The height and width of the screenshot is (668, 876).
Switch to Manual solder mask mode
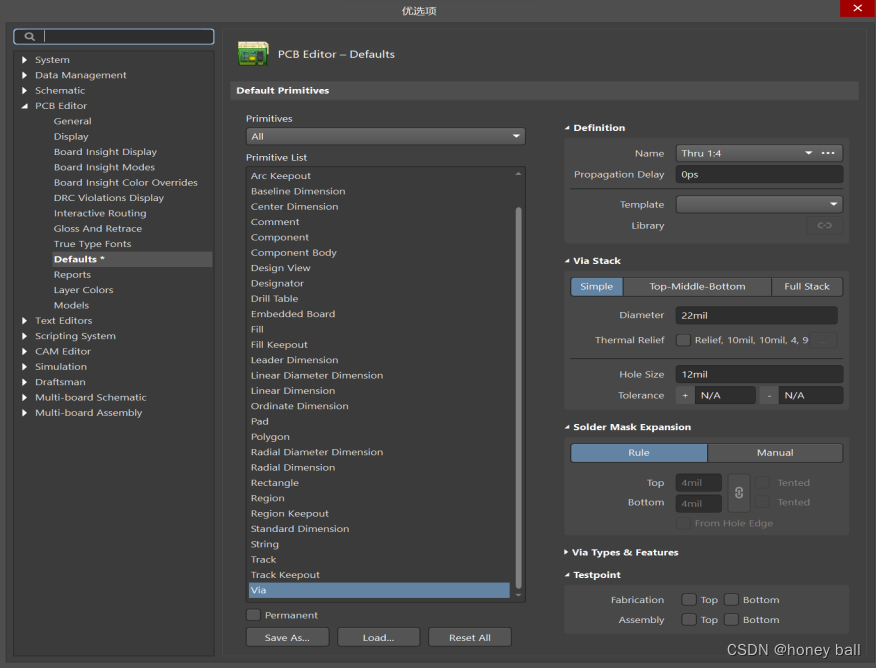[775, 453]
